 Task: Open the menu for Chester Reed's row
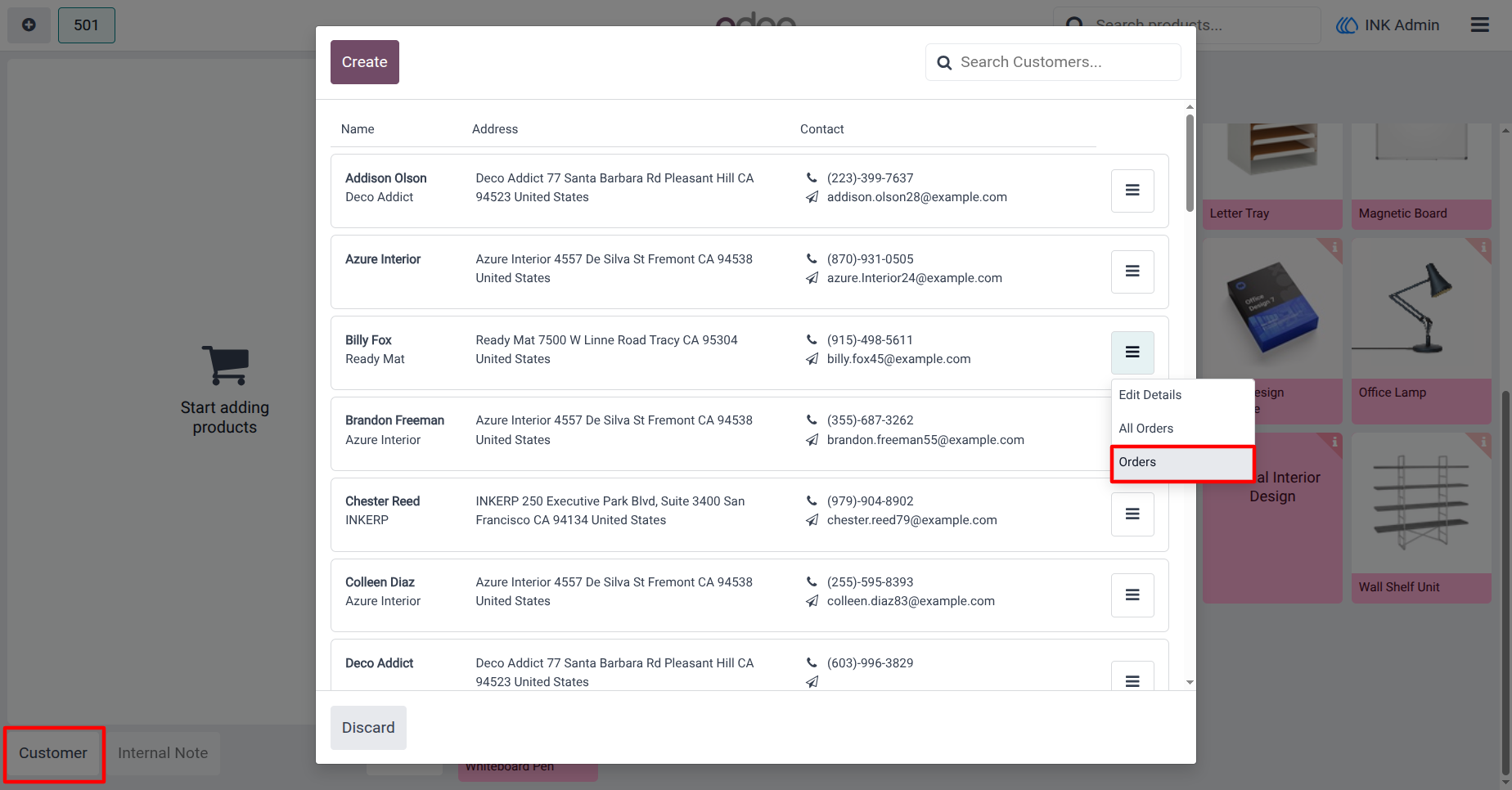(1132, 514)
